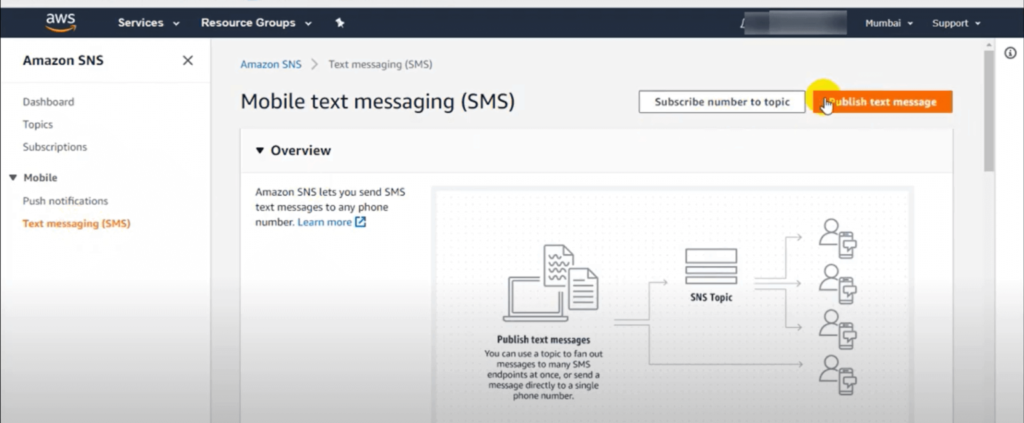Open Push notifications page
Viewport: 1024px width, 423px height.
pos(65,201)
